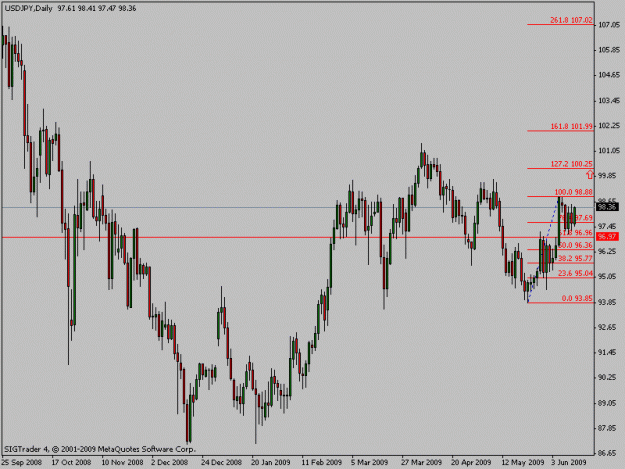
Task: Select the red horizontal line at 96.97
Action: (297, 237)
